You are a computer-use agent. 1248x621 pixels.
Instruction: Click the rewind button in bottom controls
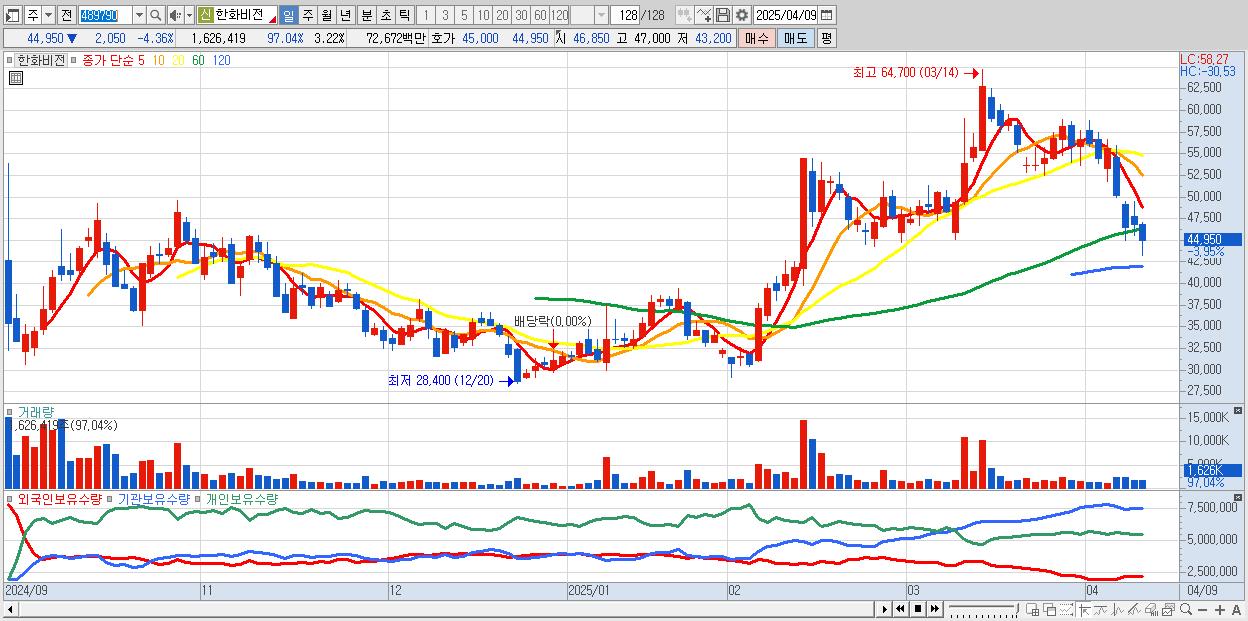[900, 609]
